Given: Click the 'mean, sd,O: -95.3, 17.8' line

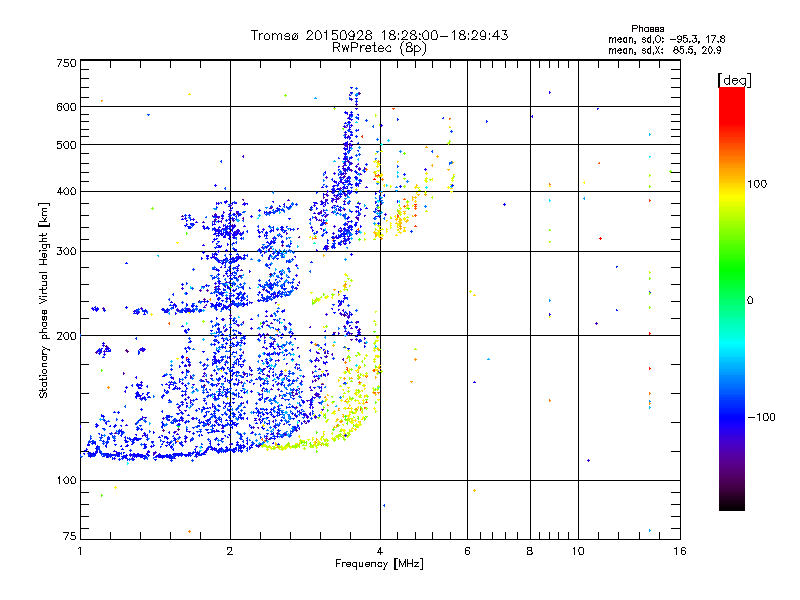Looking at the screenshot, I should click(x=666, y=39).
